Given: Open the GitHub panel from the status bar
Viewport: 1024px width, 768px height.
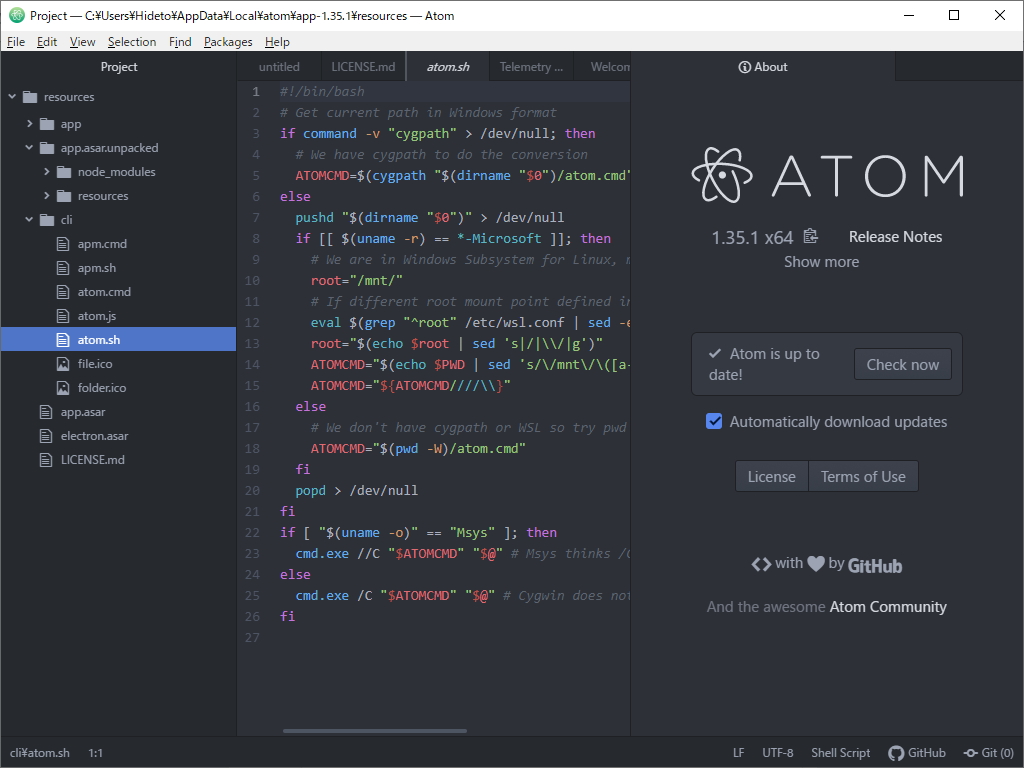Looking at the screenshot, I should pos(917,752).
